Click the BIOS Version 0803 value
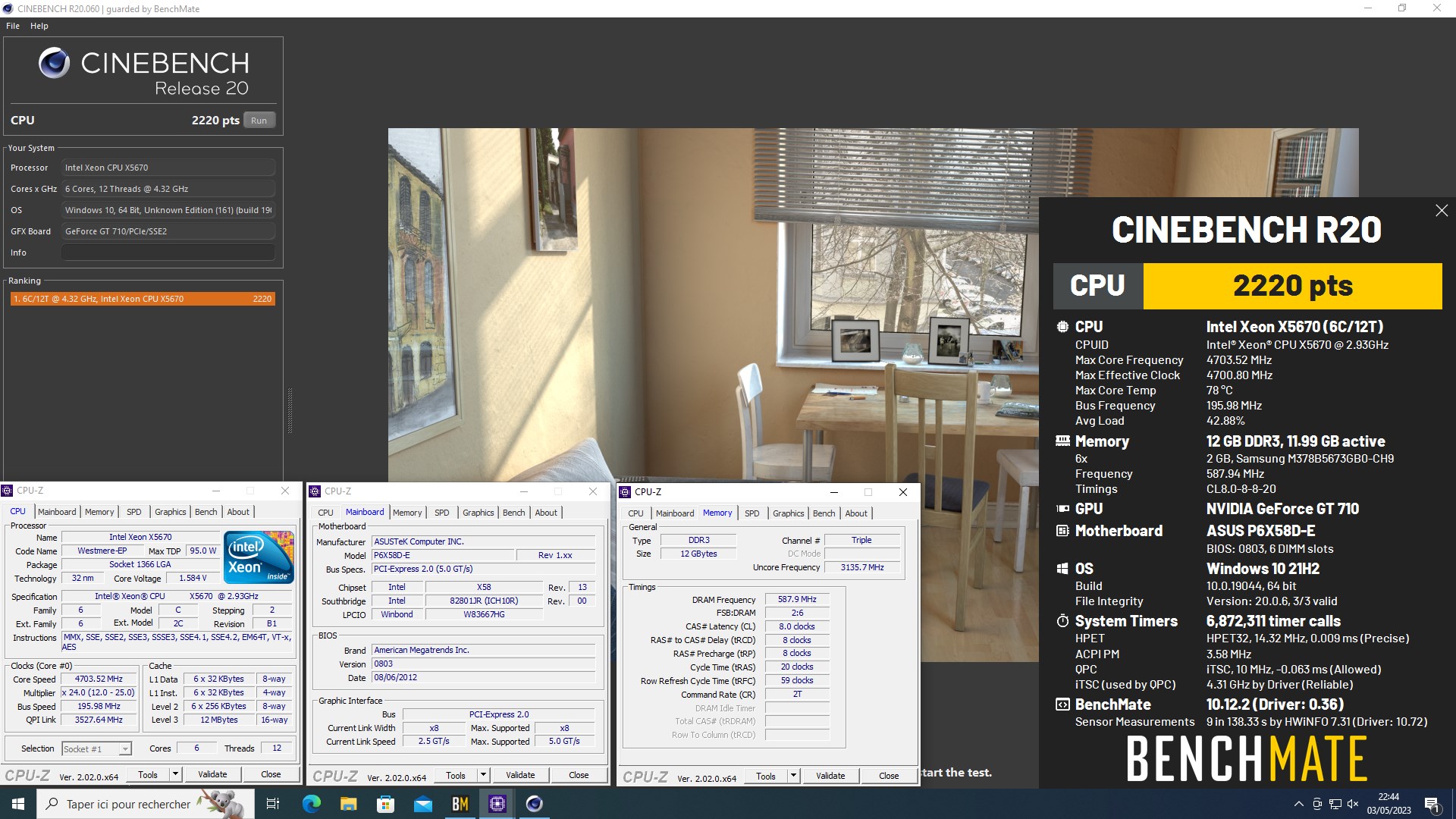1456x819 pixels. coord(484,664)
